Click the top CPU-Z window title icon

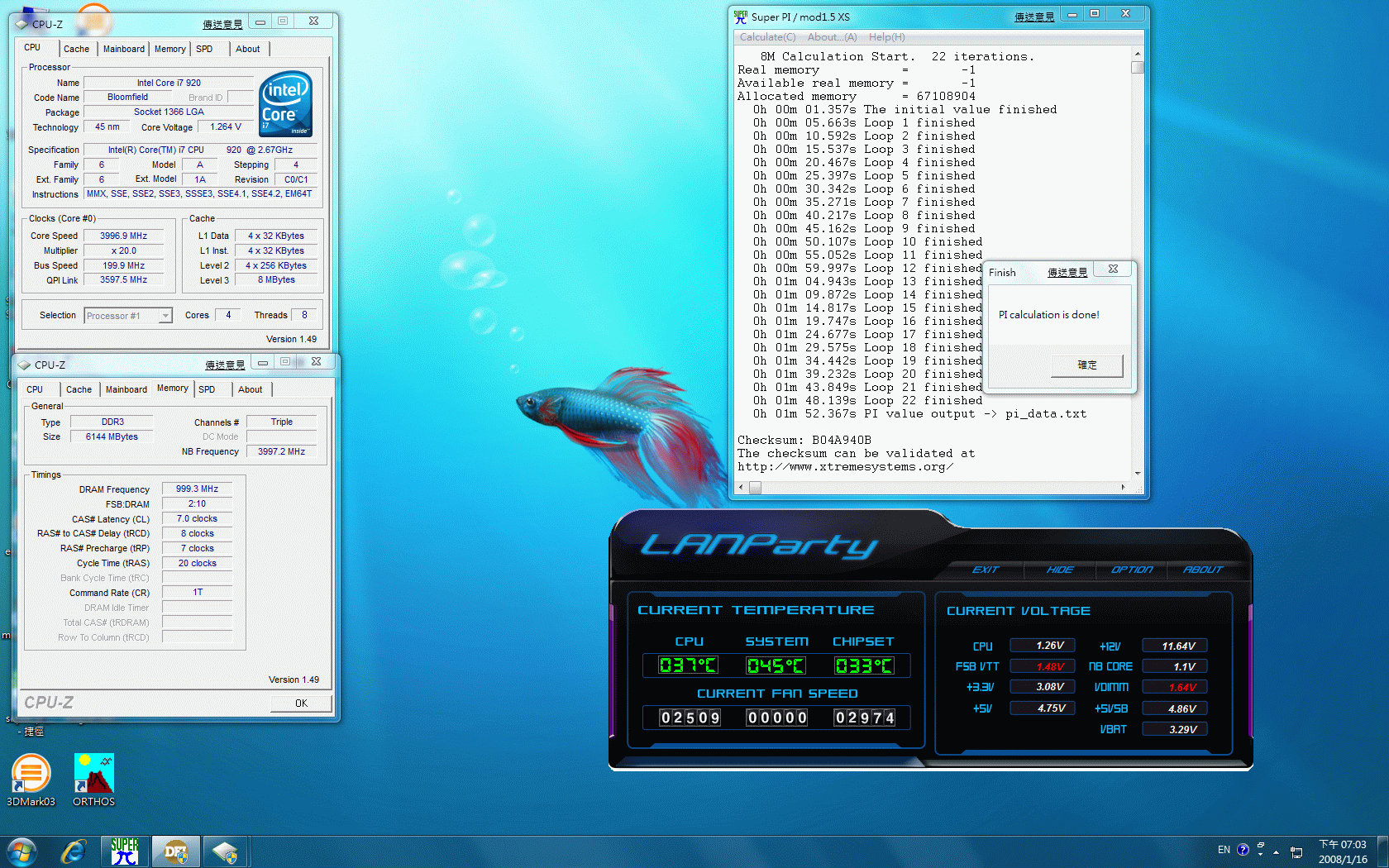pyautogui.click(x=22, y=24)
